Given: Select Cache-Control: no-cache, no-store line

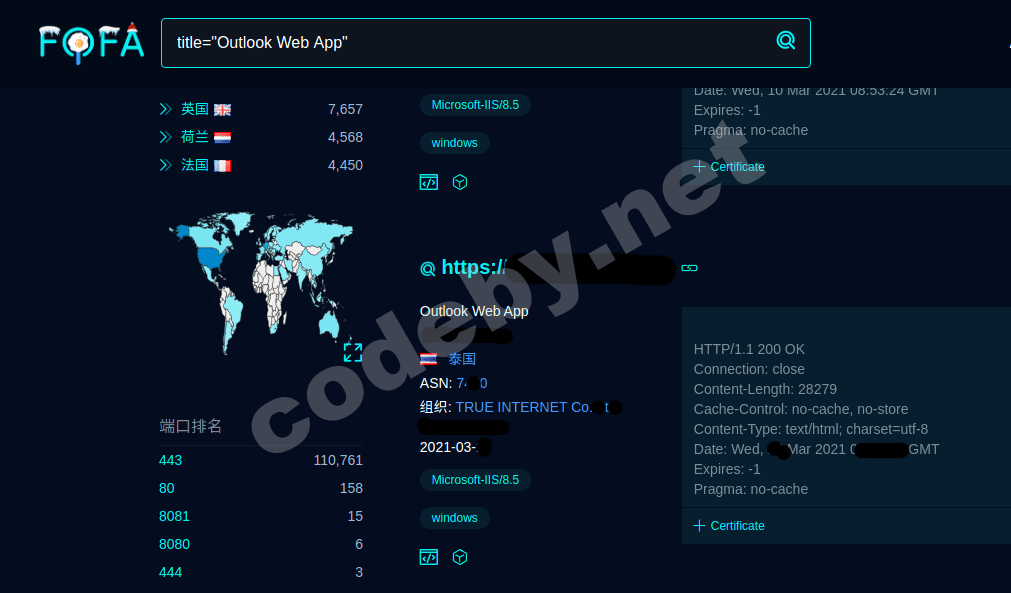Looking at the screenshot, I should pos(801,409).
